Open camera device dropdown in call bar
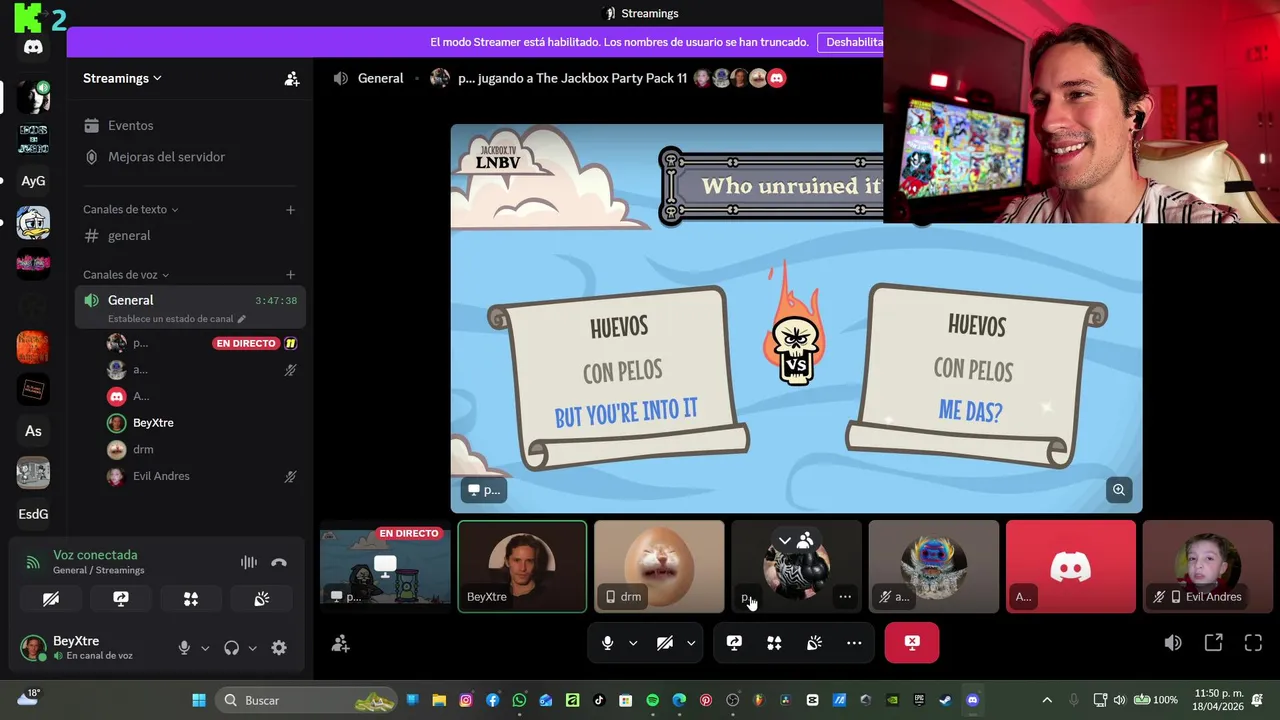 coord(691,643)
